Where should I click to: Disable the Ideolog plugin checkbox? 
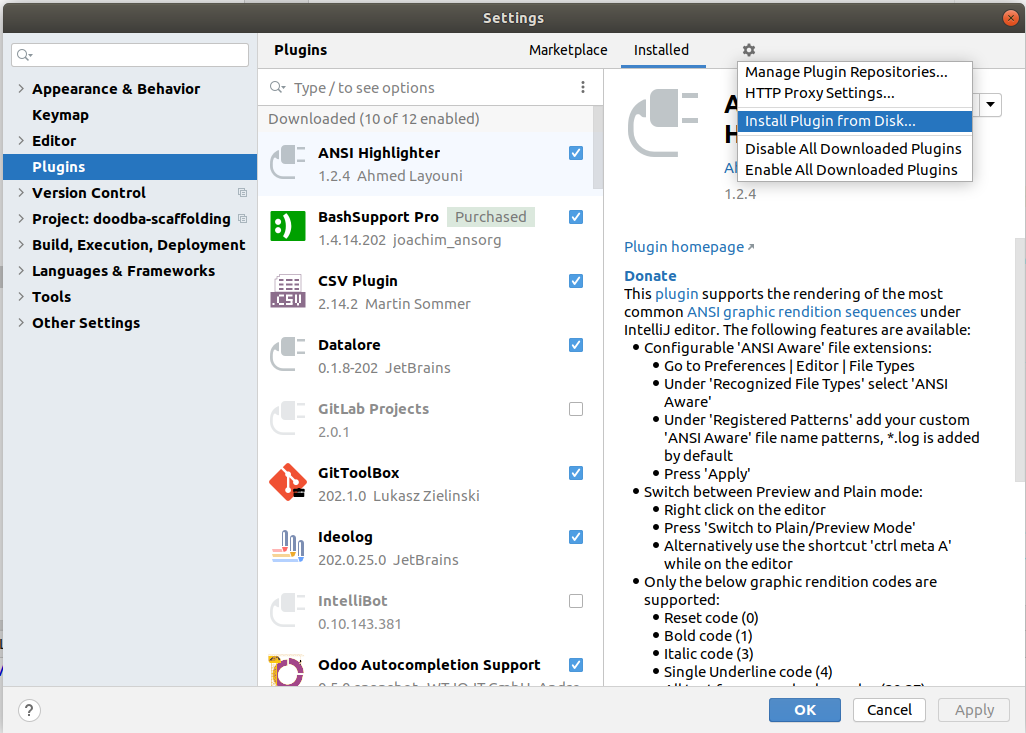576,537
